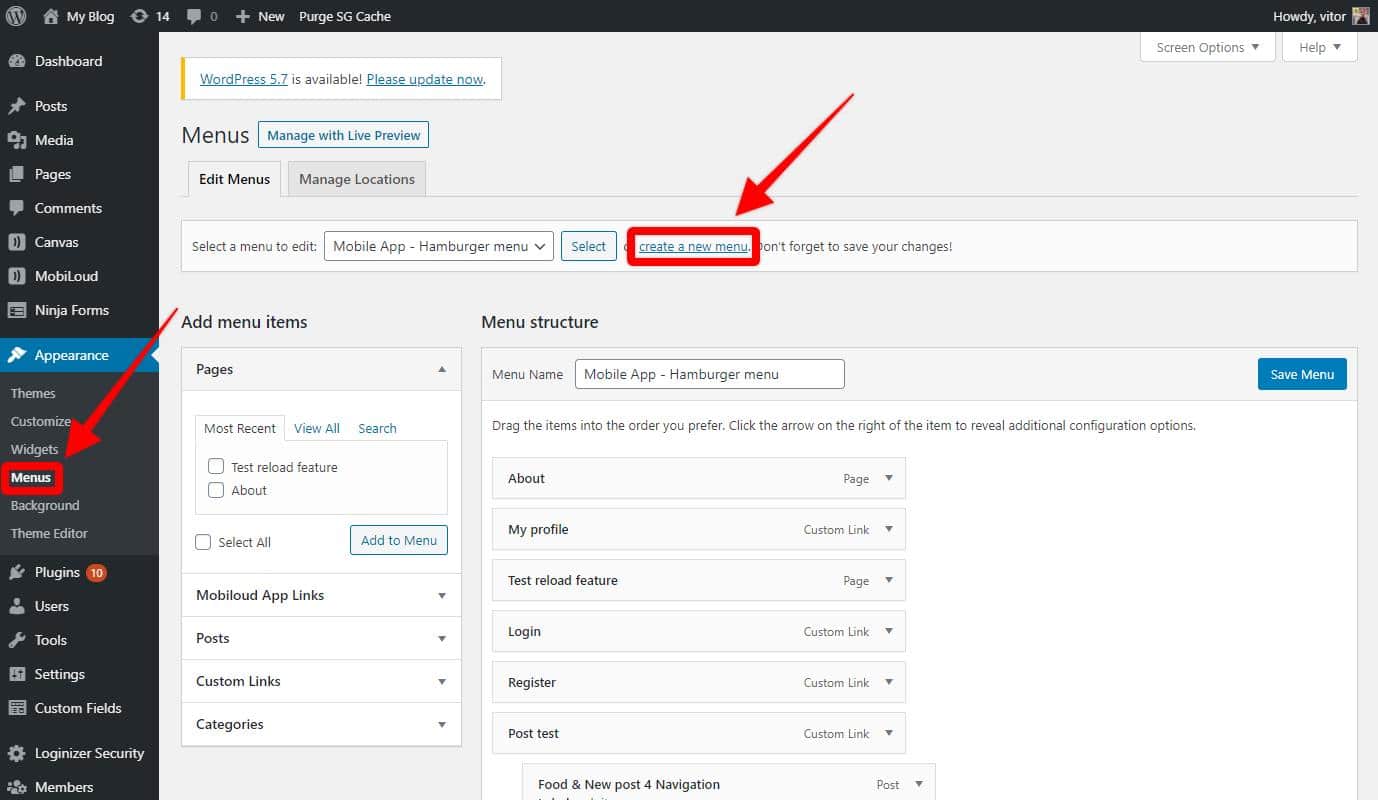Expand the Mobiloud App Links panel

coord(442,595)
